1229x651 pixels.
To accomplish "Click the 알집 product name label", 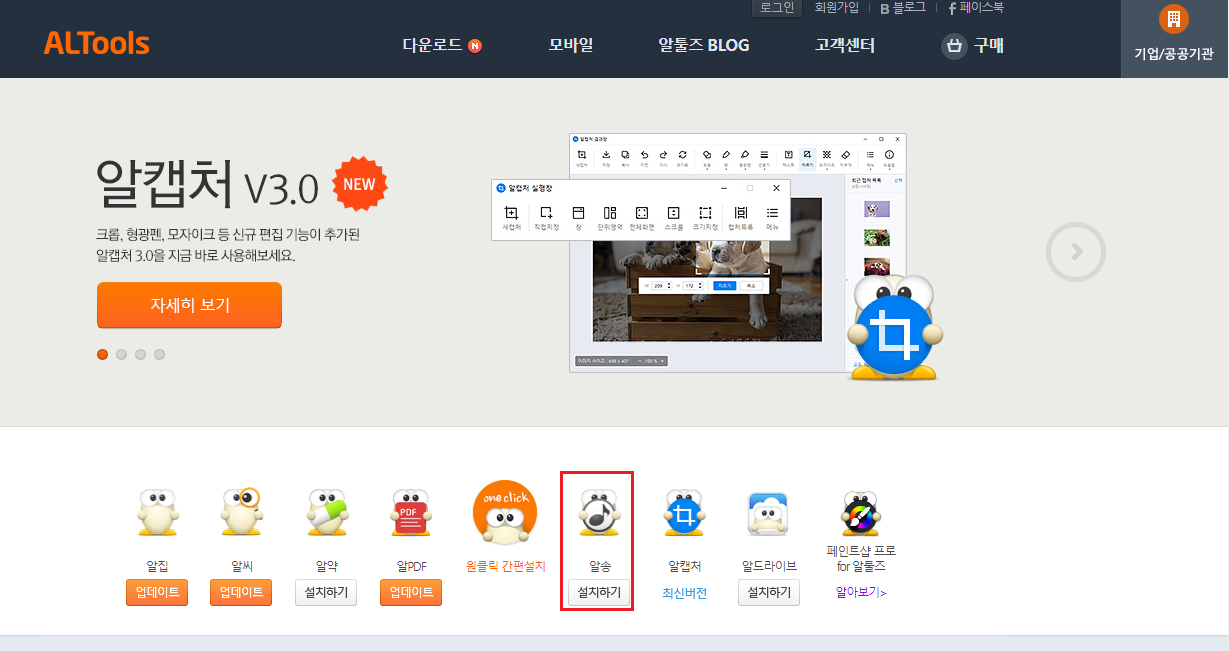I will pyautogui.click(x=157, y=566).
